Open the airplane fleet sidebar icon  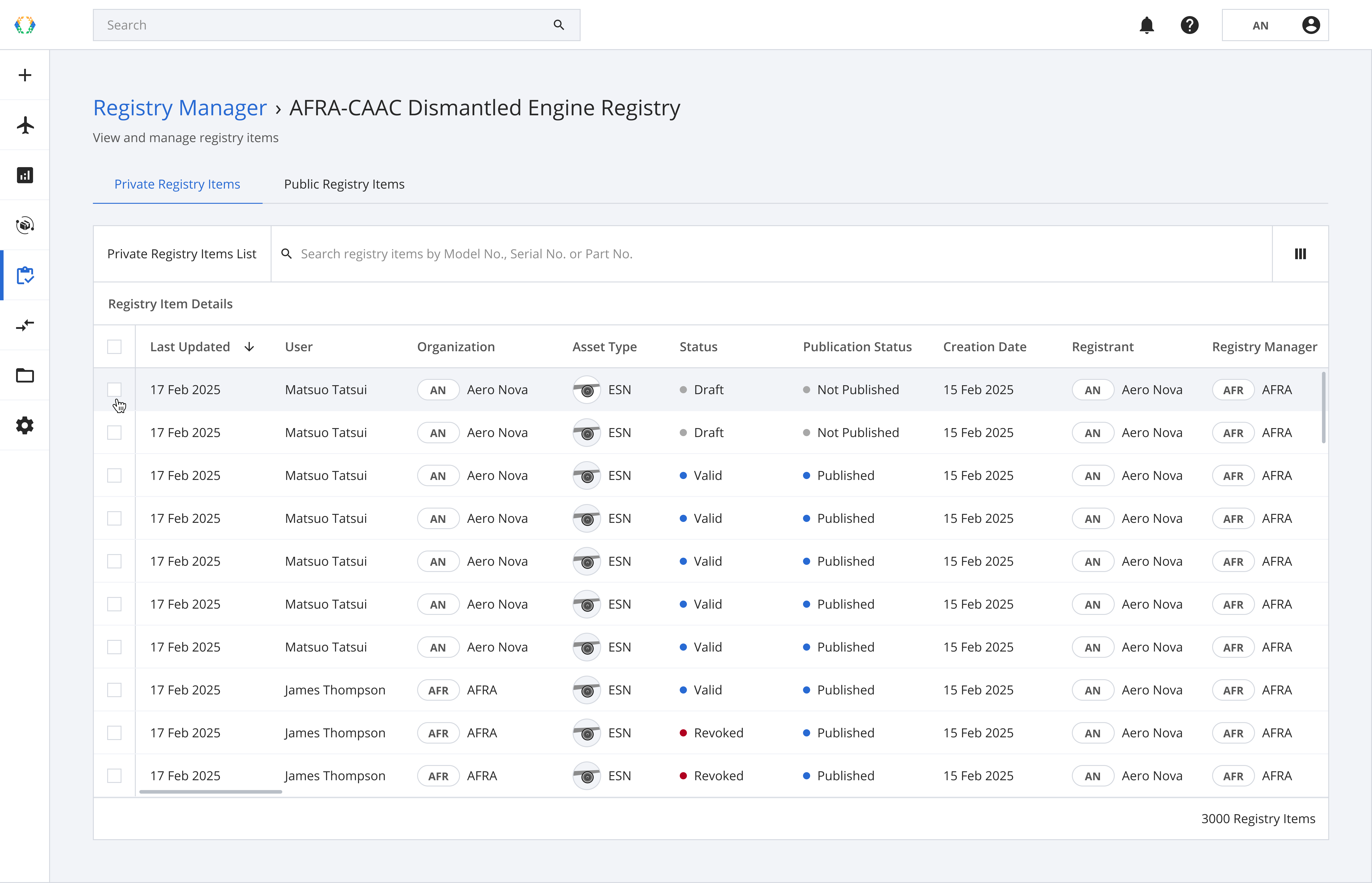tap(25, 125)
